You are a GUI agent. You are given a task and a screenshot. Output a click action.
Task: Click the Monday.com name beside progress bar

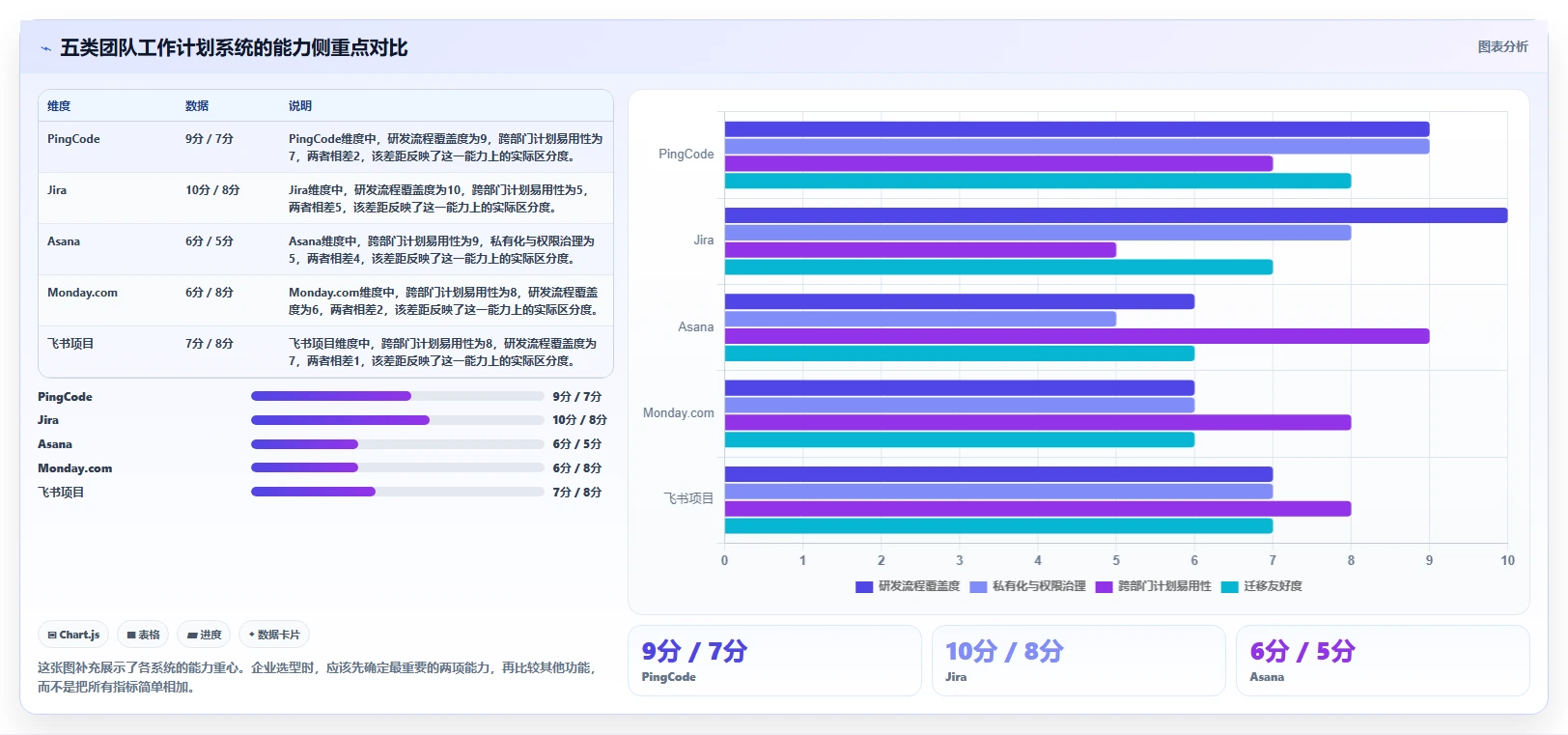tap(74, 468)
